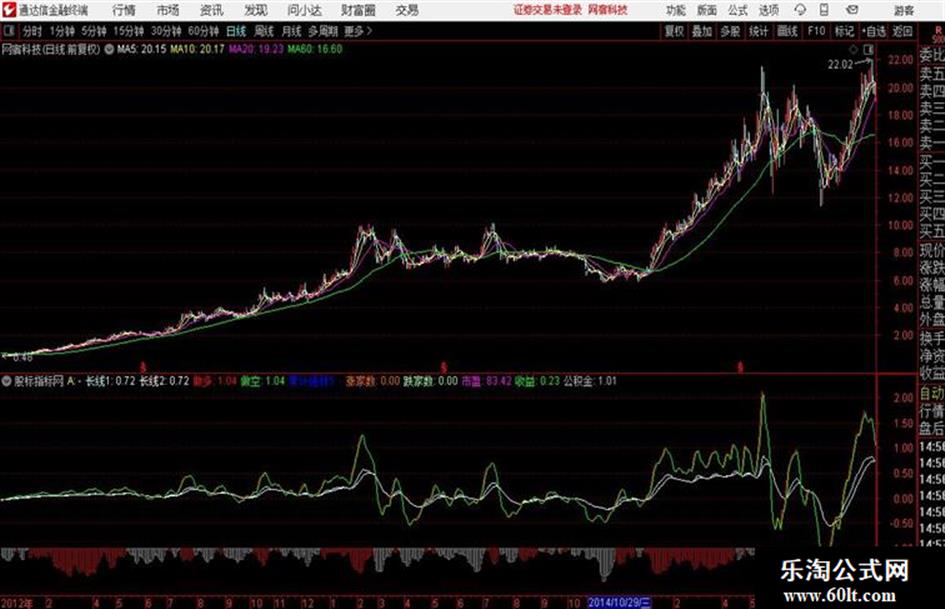The width and height of the screenshot is (945, 609).
Task: Click the 叠加 overlay button
Action: [702, 31]
